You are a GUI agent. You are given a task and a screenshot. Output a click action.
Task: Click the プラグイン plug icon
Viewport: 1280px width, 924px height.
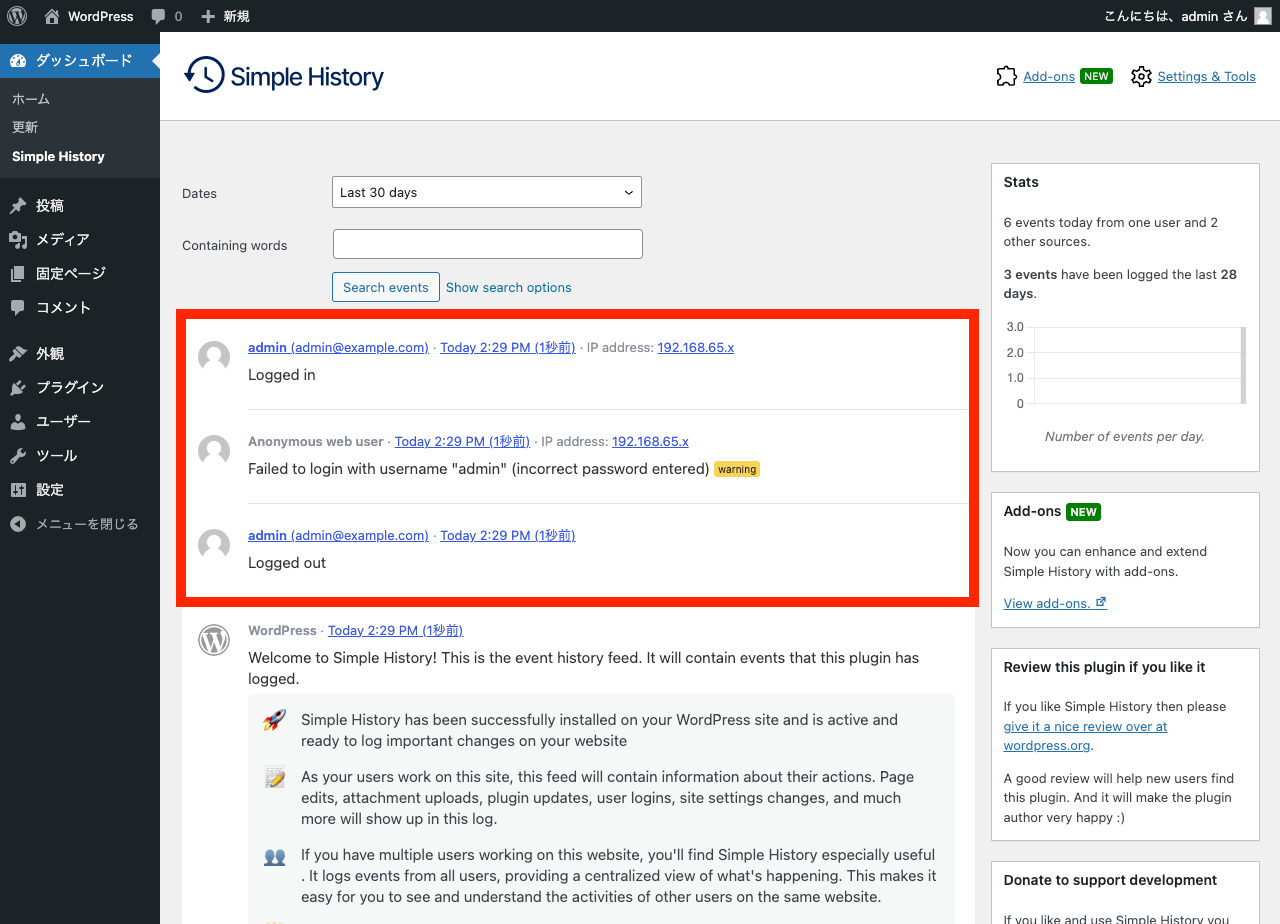tap(18, 388)
